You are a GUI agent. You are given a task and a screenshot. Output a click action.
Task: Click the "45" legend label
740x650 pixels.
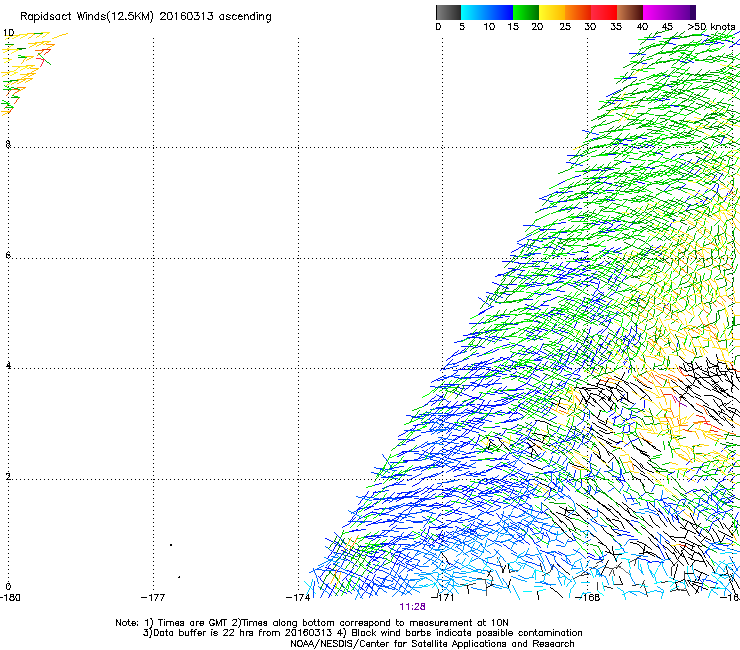[x=667, y=27]
